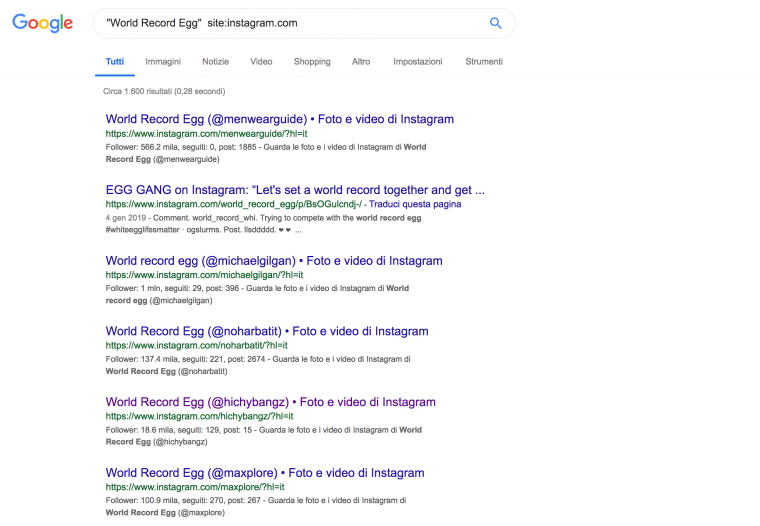
Task: Select the Tutti tab
Action: coord(115,62)
